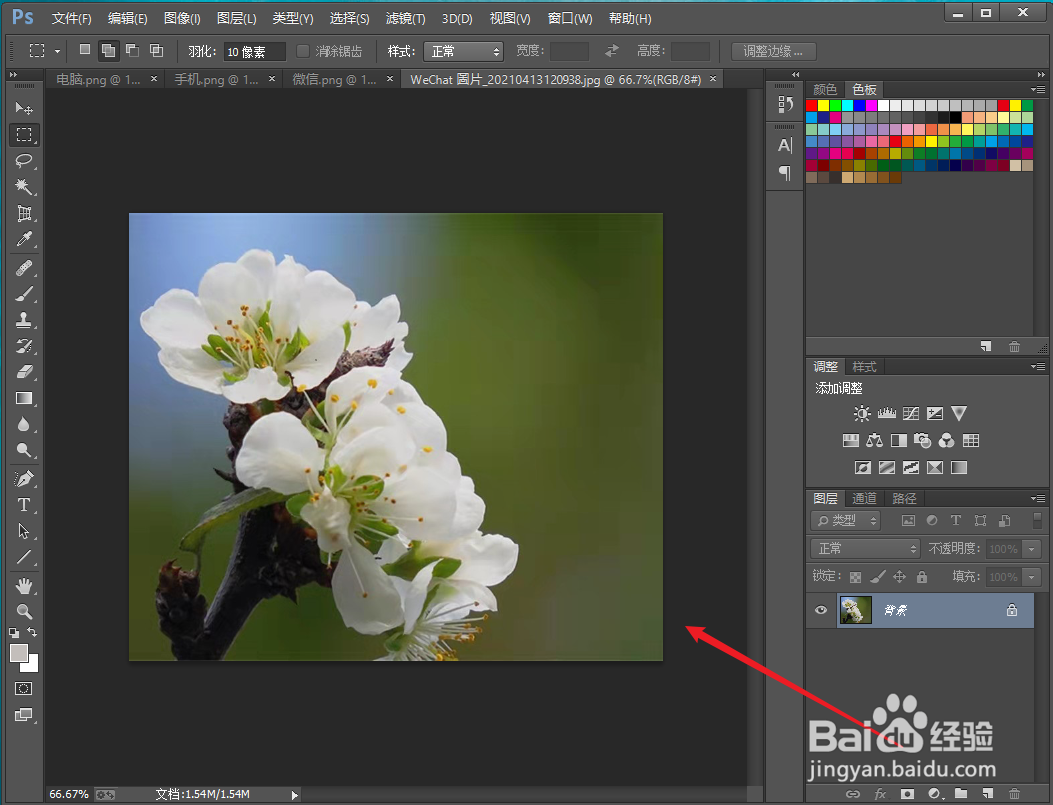Choose Subtract from Selection mode
The image size is (1053, 805).
click(x=132, y=50)
